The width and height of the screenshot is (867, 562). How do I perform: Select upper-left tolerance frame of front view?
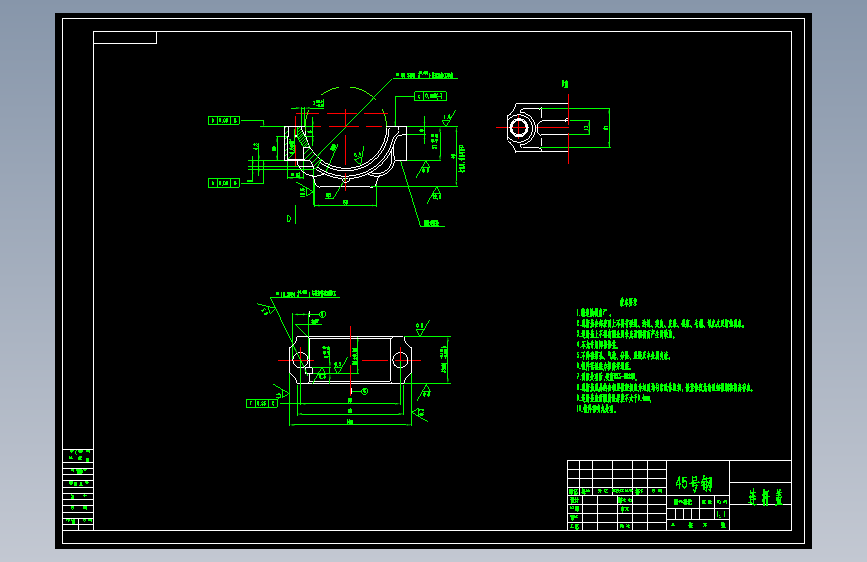(x=224, y=120)
